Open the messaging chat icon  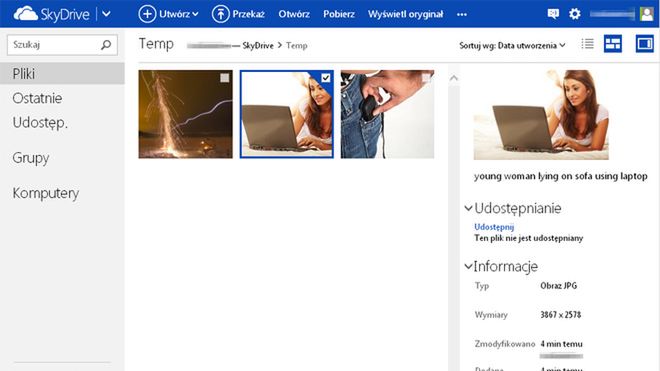tap(553, 14)
